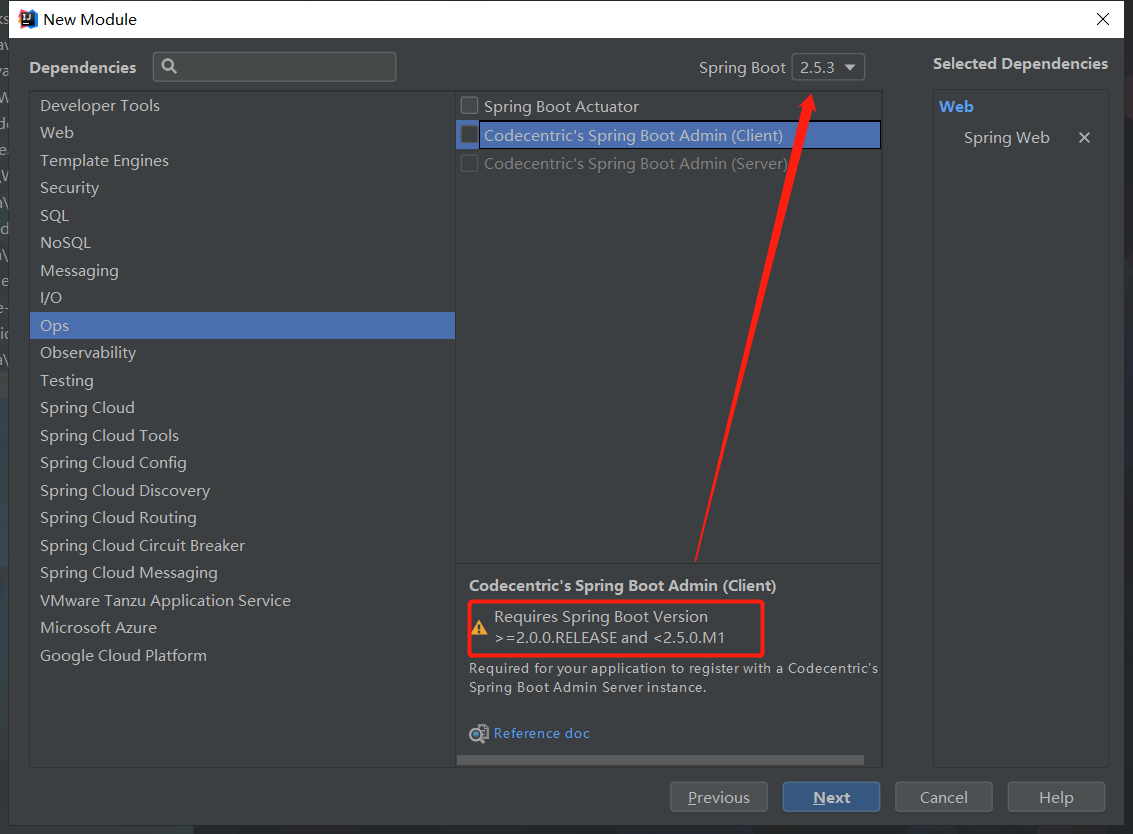Select the Observability category
This screenshot has width=1133, height=834.
click(242, 353)
